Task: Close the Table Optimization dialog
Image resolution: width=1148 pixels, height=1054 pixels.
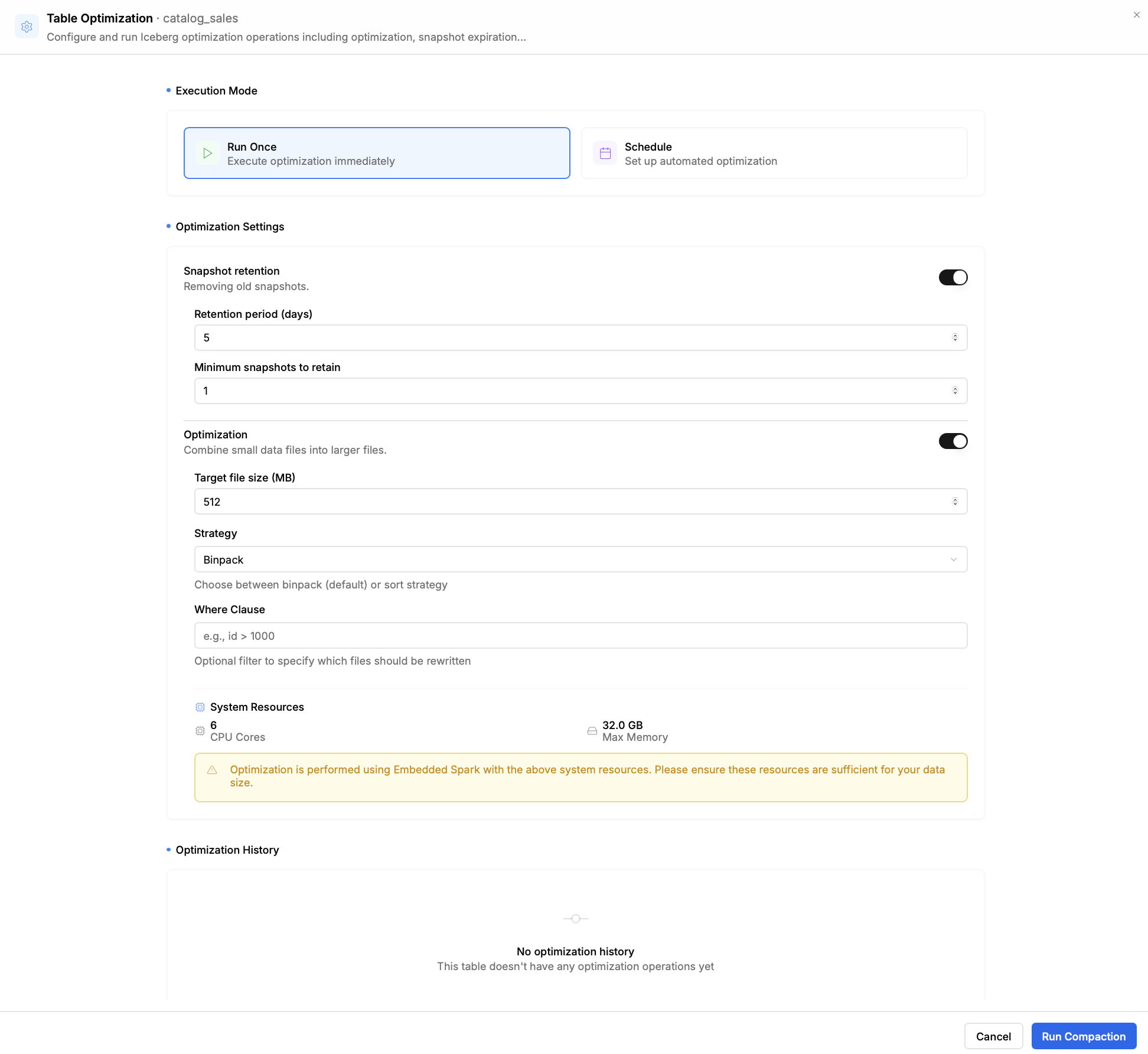Action: [1136, 15]
